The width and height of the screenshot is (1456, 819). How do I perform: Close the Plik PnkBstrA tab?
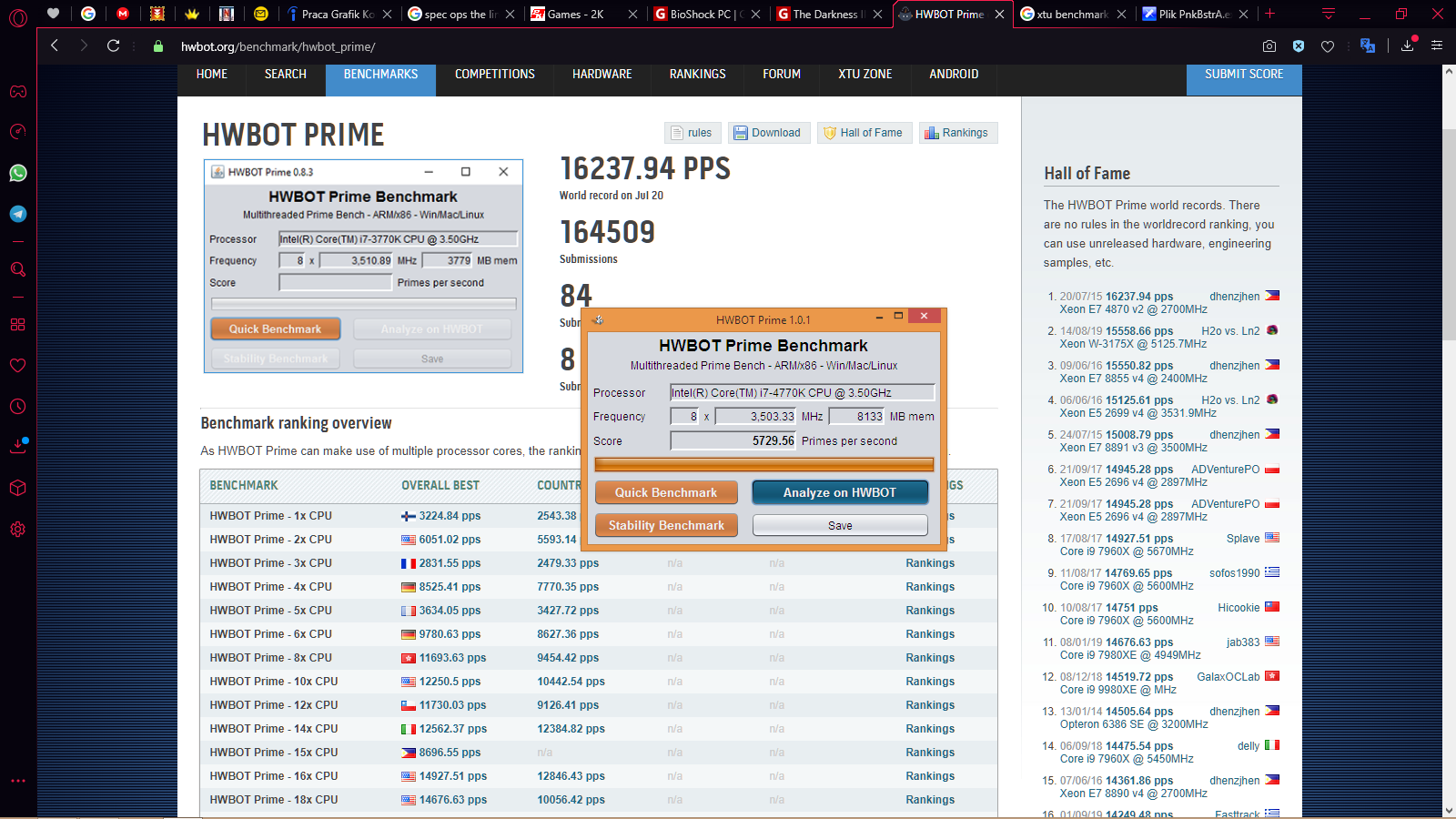(1243, 14)
